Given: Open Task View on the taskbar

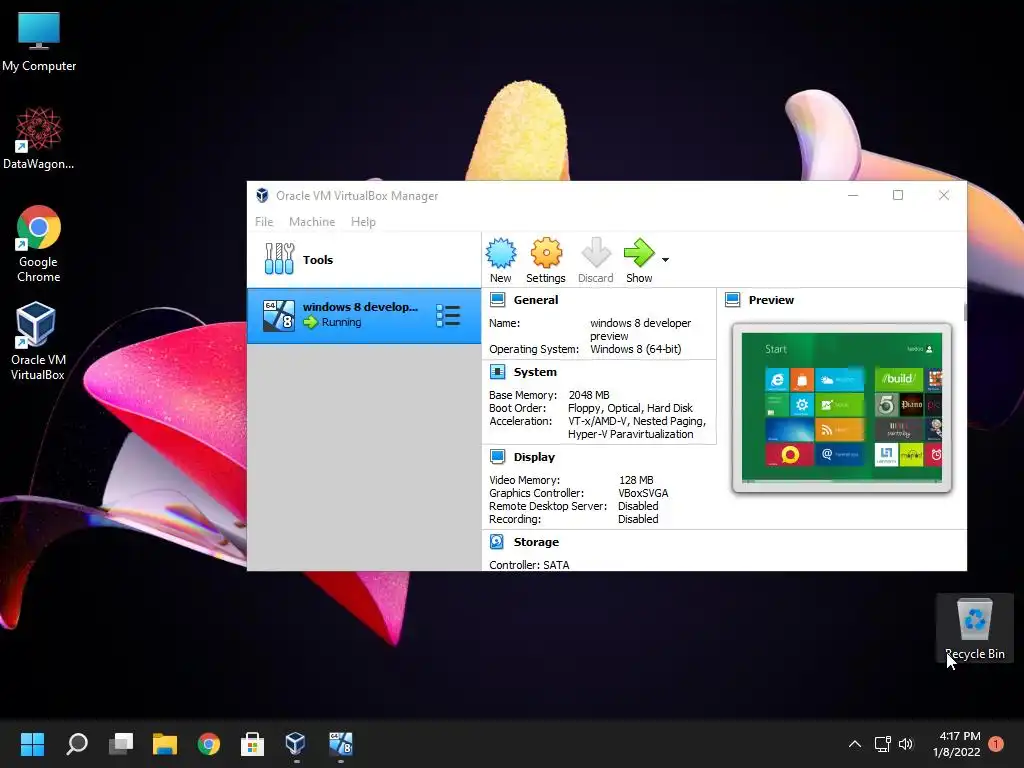Looking at the screenshot, I should (x=121, y=744).
